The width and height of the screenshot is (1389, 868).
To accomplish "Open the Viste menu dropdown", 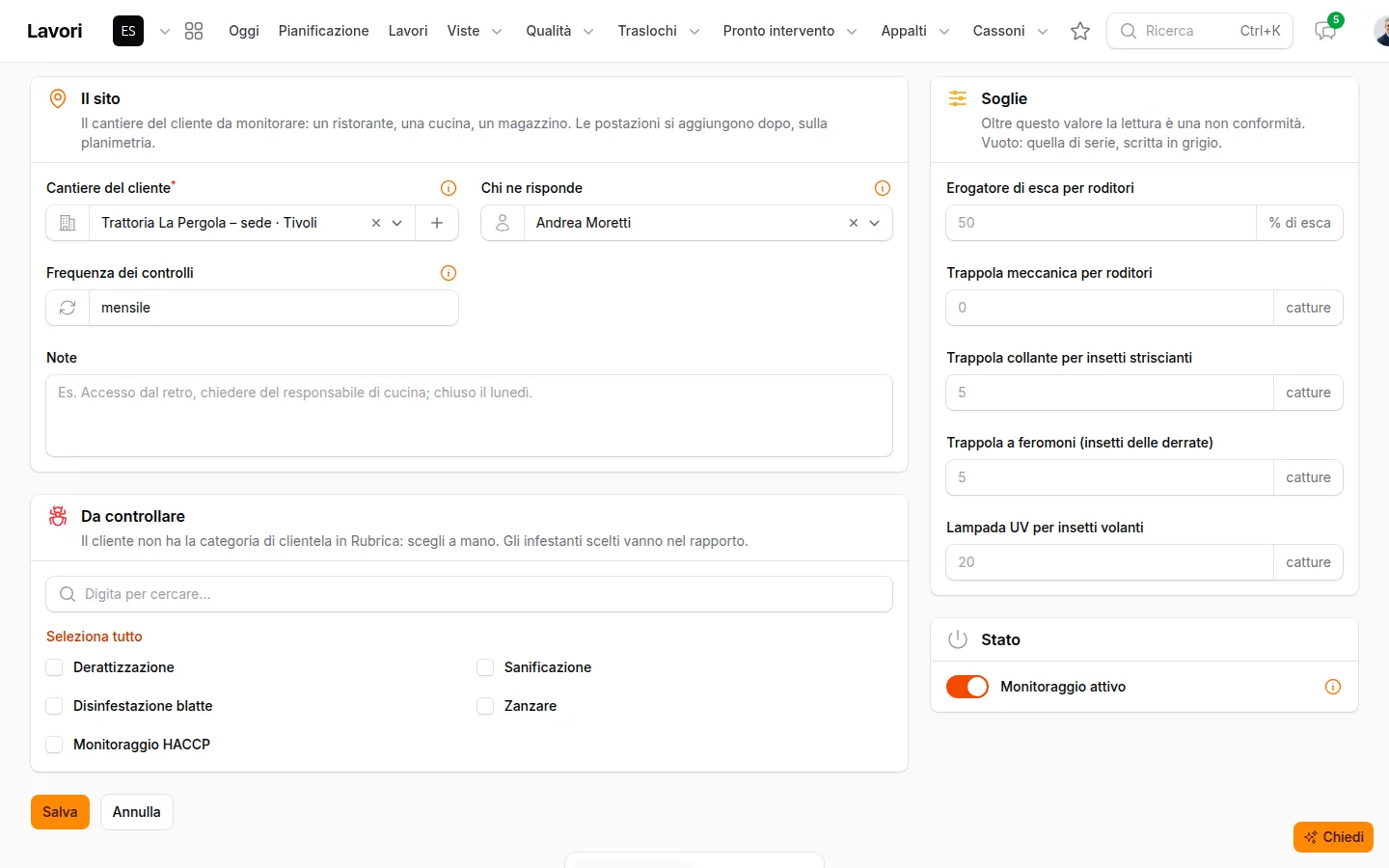I will [x=475, y=31].
